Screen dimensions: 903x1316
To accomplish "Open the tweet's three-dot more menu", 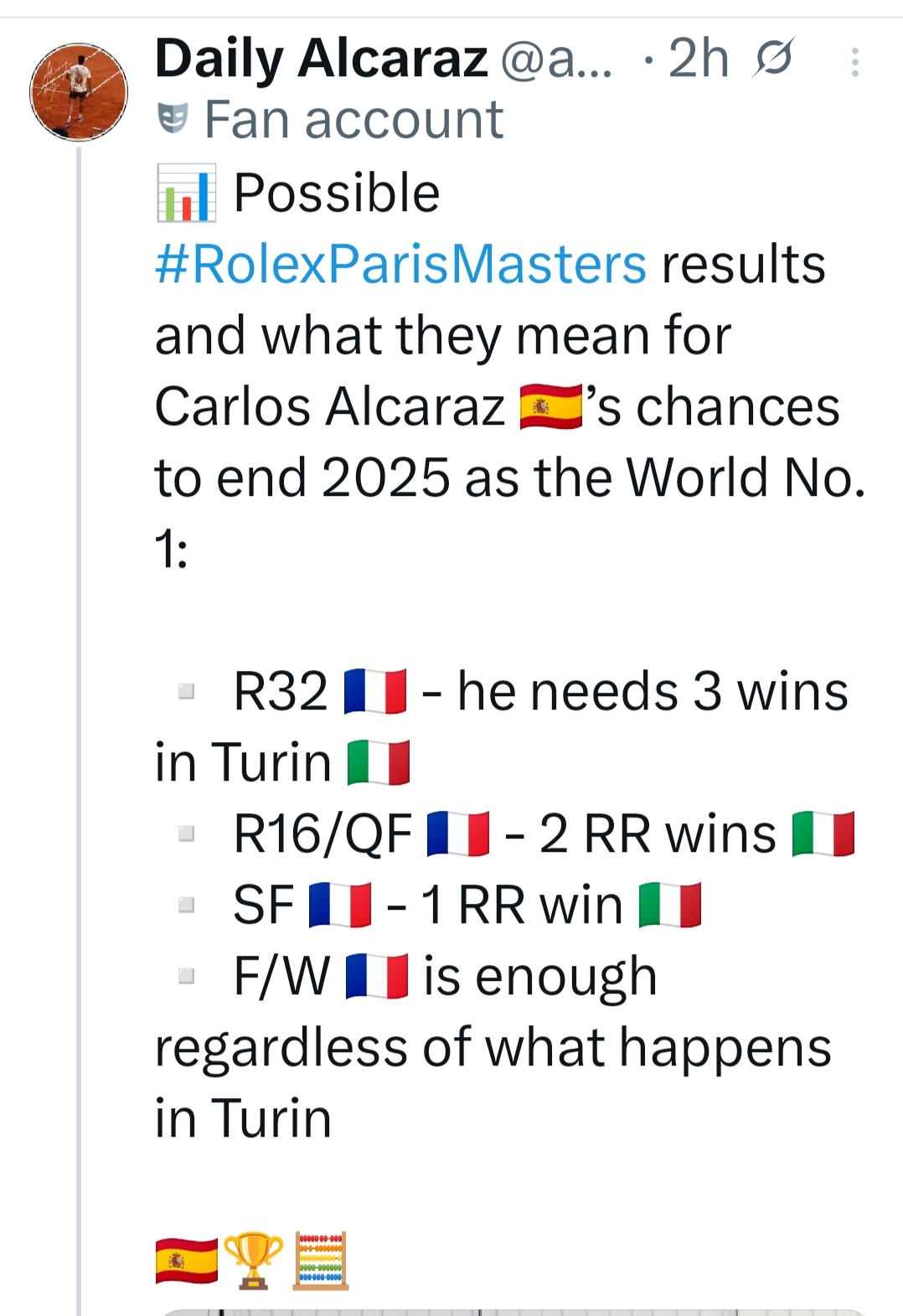I will point(854,63).
